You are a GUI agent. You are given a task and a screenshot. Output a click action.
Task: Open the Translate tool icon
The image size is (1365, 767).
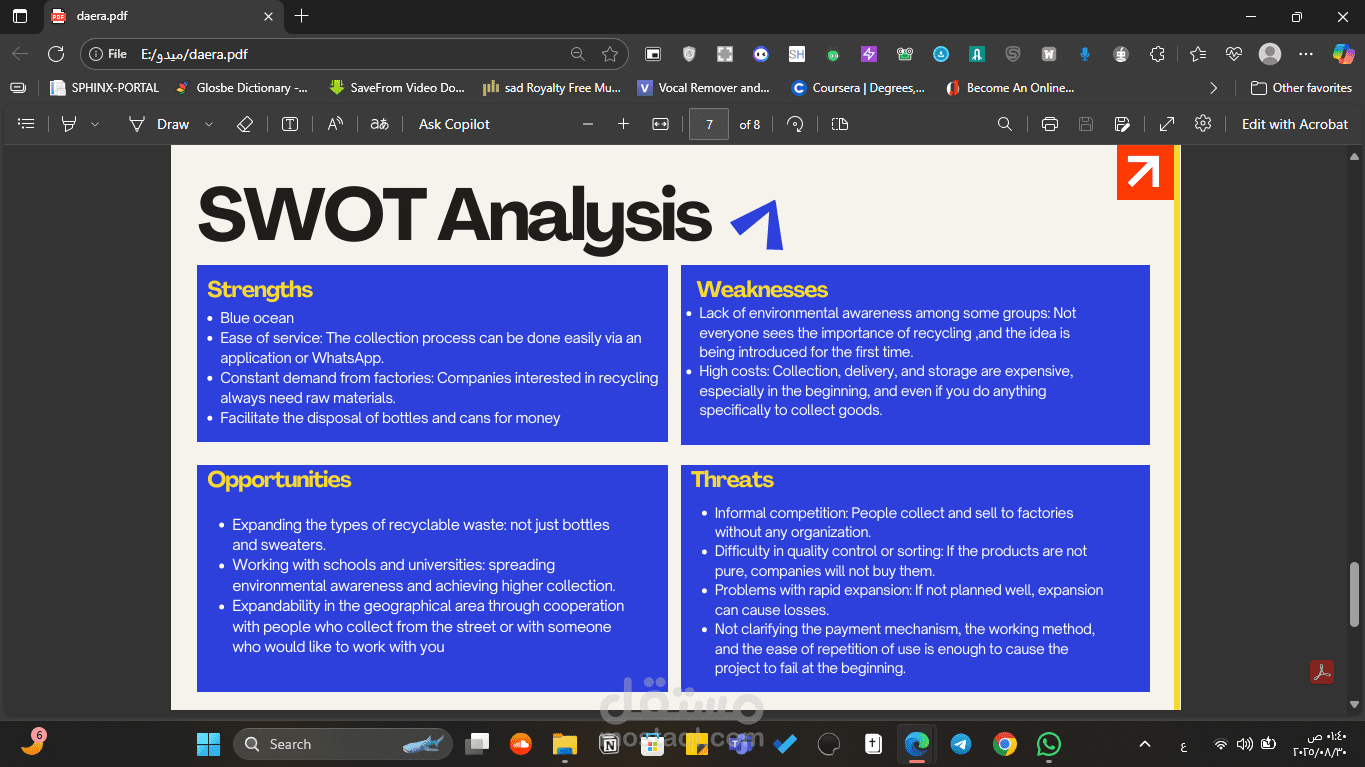379,124
